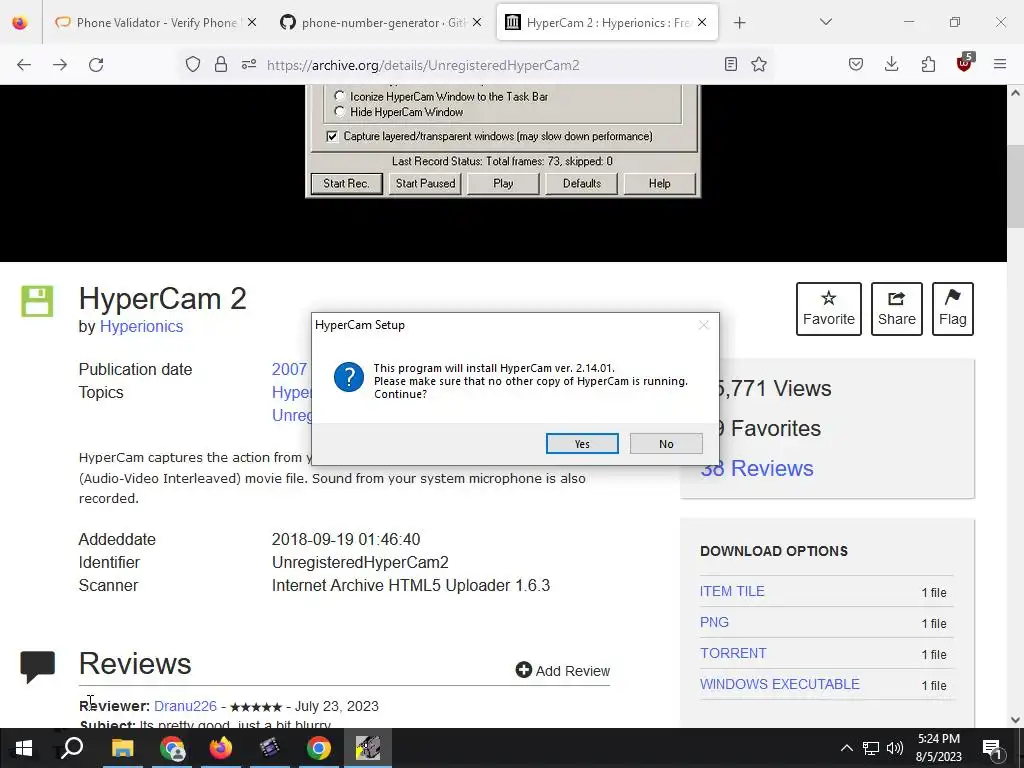Open Google Chrome from taskbar
This screenshot has height=768, width=1024.
[x=319, y=748]
